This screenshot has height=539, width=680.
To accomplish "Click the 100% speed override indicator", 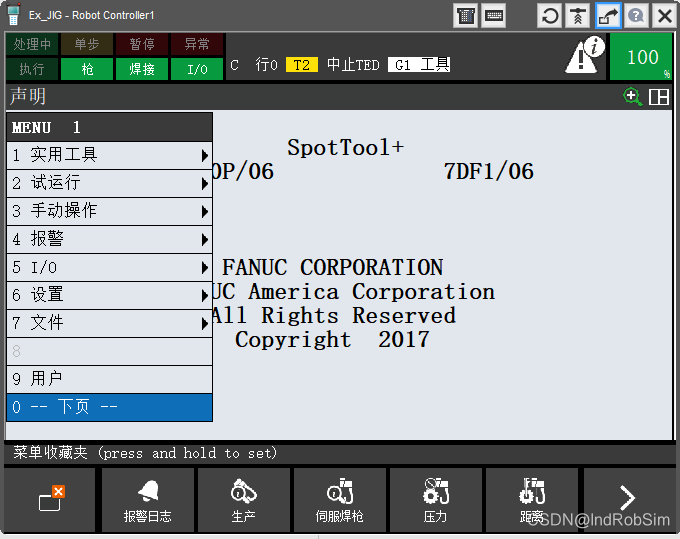I will click(x=642, y=57).
